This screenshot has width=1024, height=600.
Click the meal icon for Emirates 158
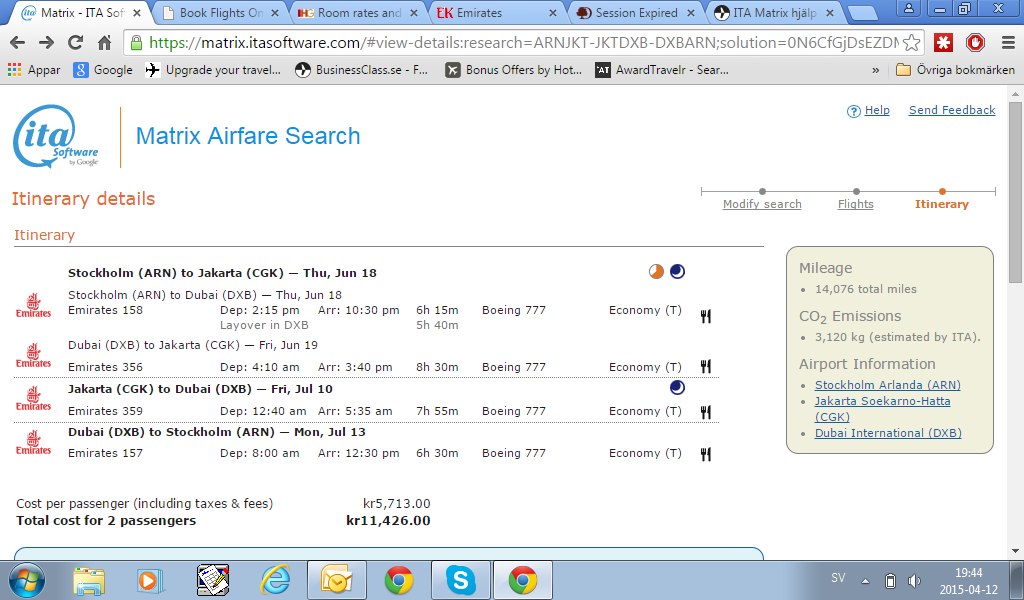pyautogui.click(x=706, y=316)
